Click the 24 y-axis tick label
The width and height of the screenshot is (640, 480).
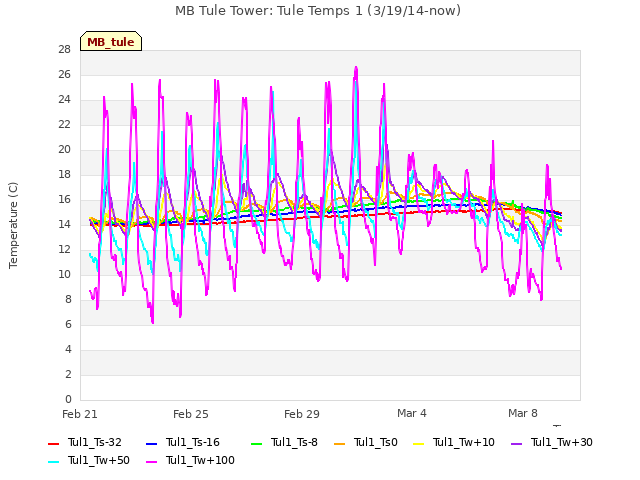64,100
